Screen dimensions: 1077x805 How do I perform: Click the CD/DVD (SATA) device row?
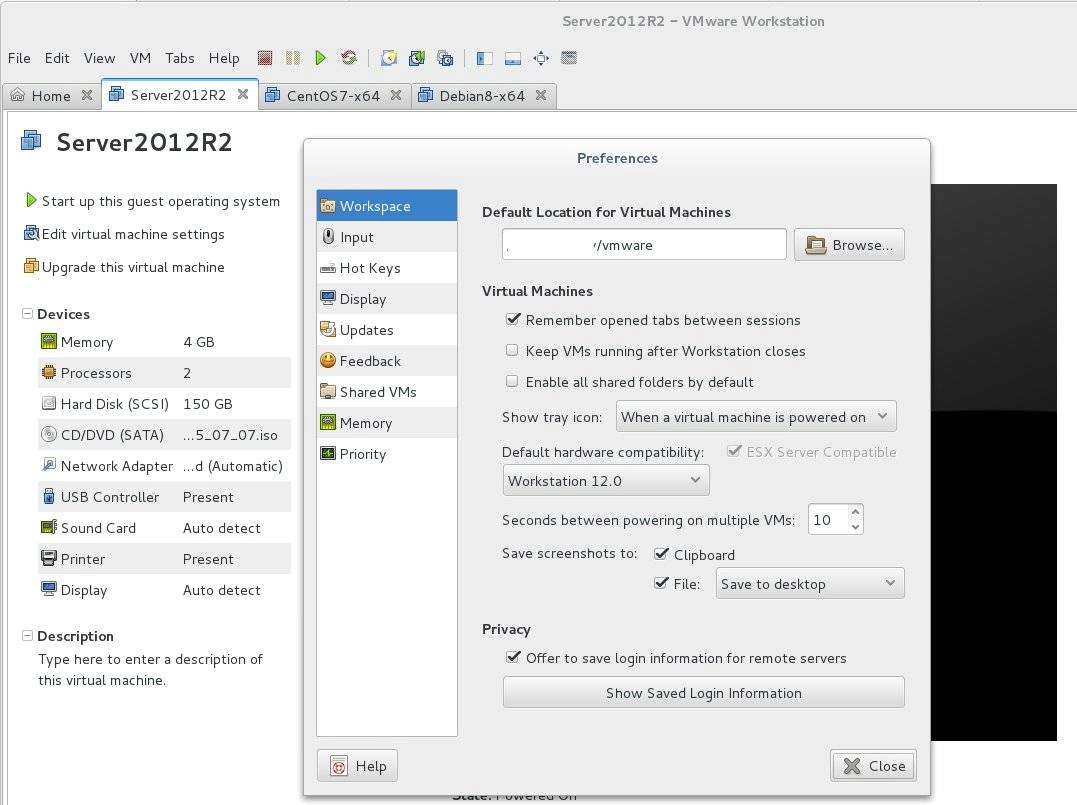(x=164, y=435)
